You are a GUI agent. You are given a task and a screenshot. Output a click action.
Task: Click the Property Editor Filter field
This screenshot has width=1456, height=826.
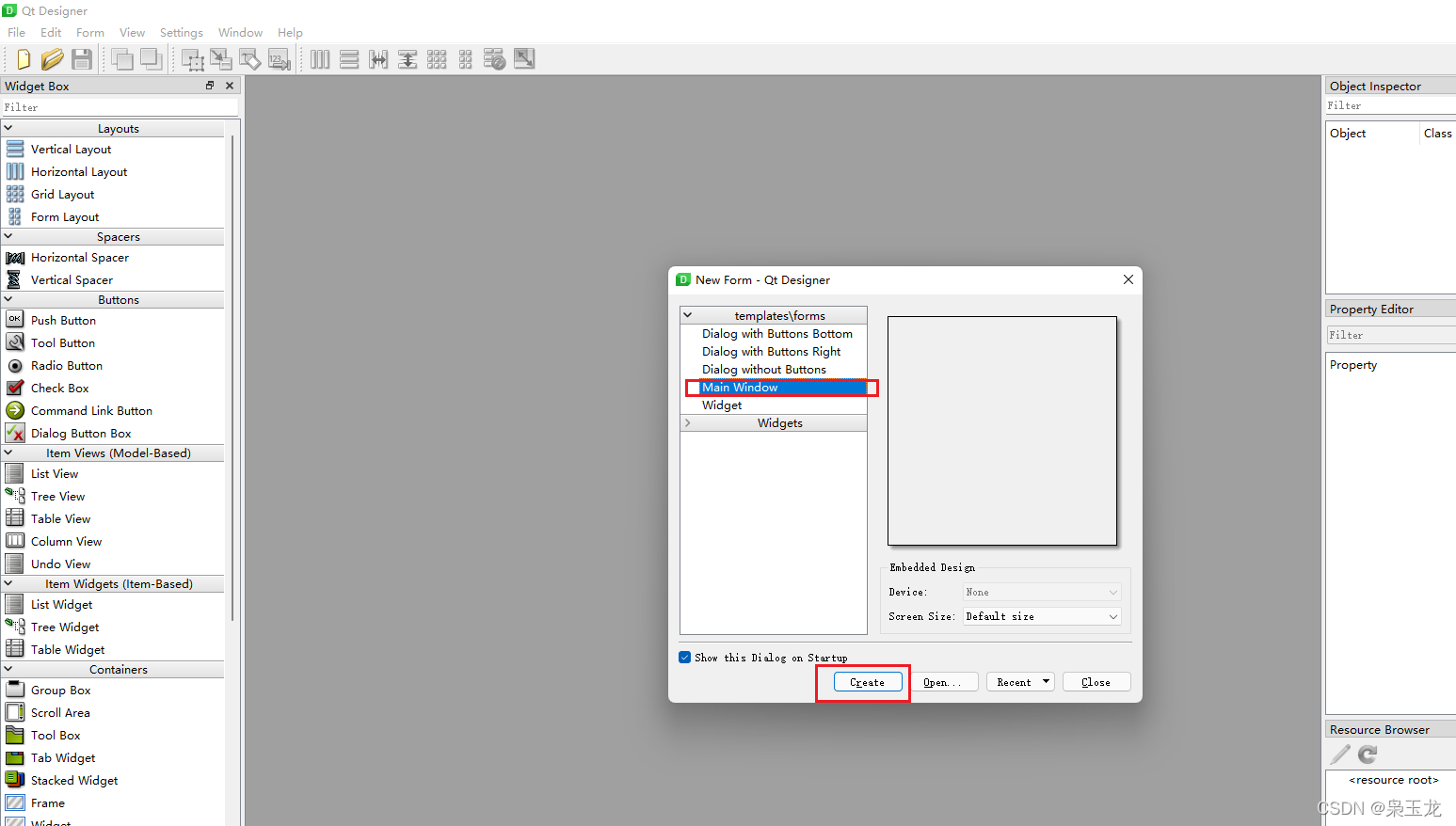[1391, 335]
